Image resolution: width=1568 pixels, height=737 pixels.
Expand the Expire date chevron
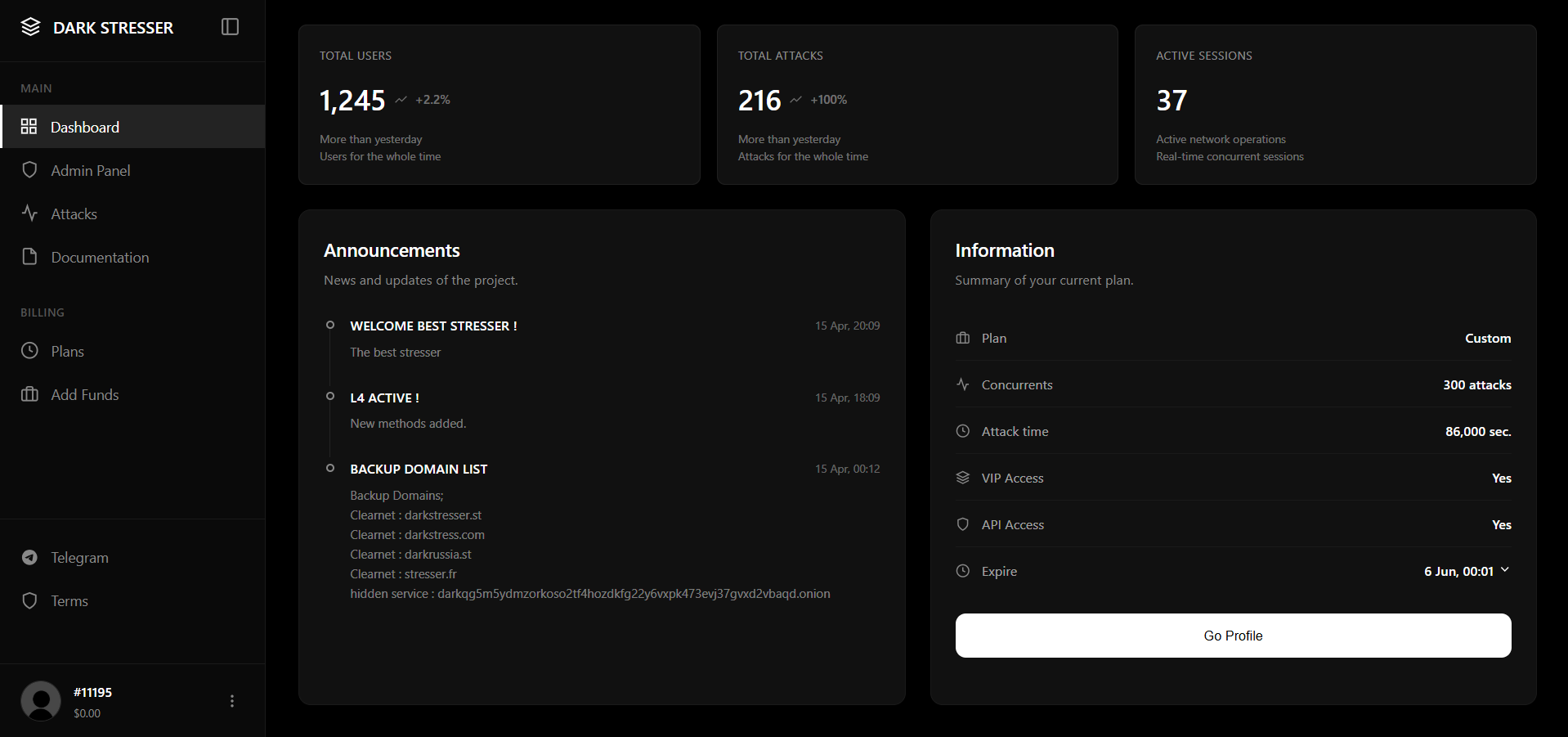tap(1505, 570)
